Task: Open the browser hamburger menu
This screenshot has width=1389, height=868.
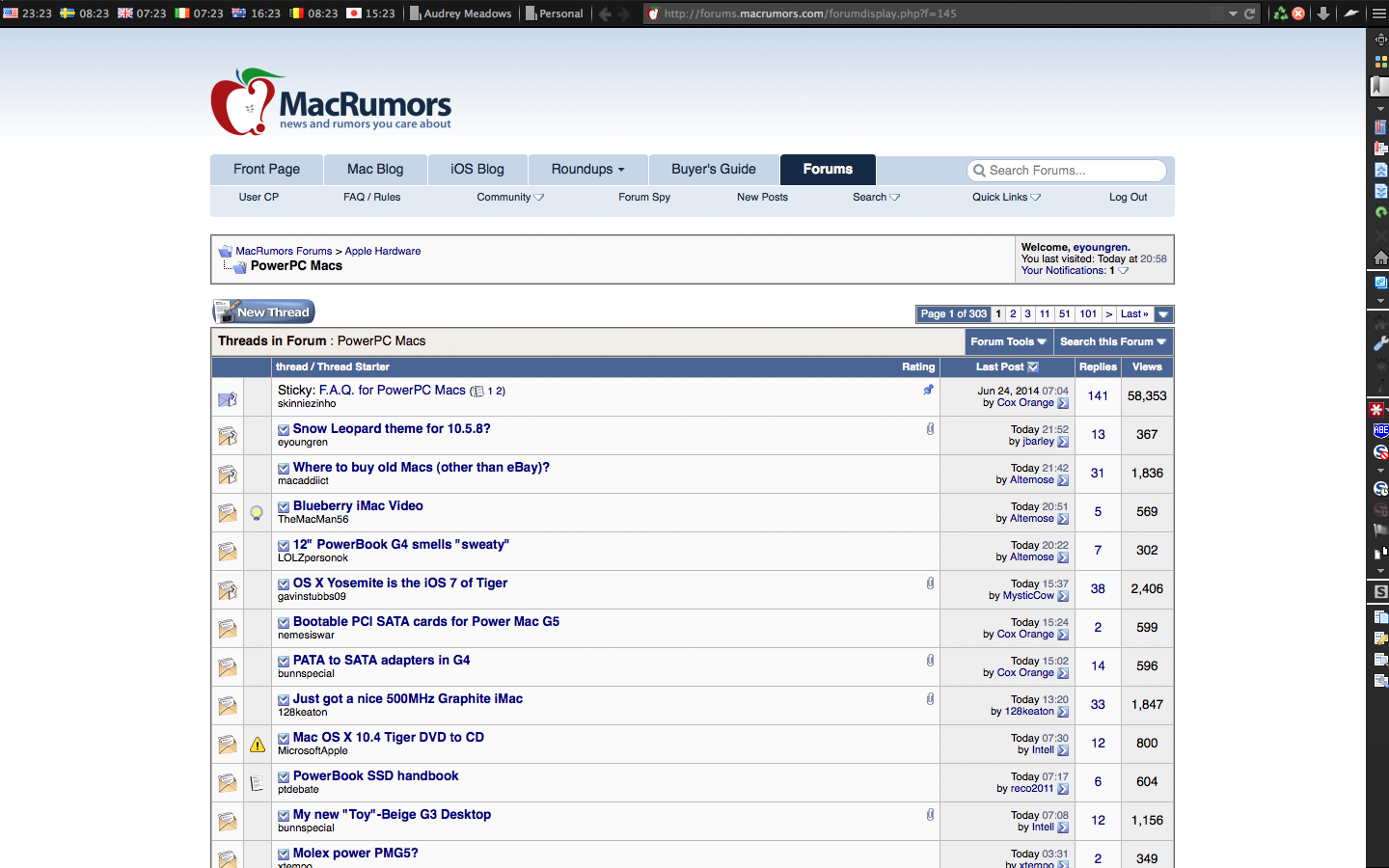Action: 1378,14
